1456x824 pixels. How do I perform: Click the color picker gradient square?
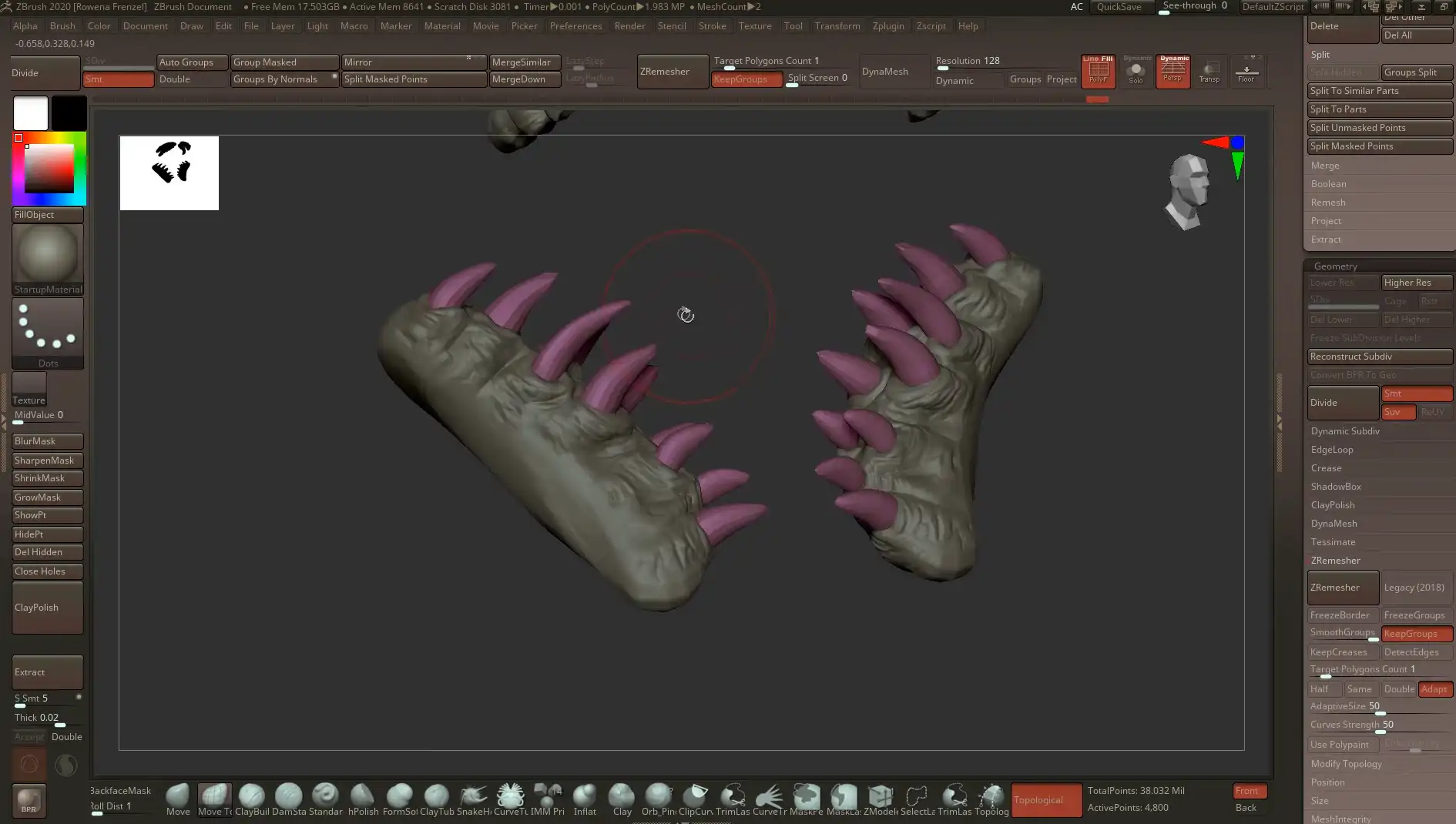49,169
